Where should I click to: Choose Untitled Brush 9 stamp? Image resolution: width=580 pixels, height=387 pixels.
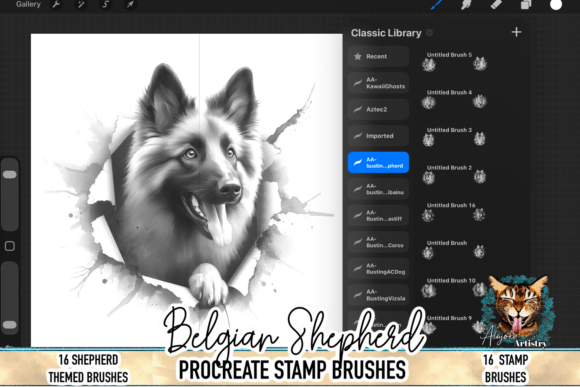click(454, 324)
